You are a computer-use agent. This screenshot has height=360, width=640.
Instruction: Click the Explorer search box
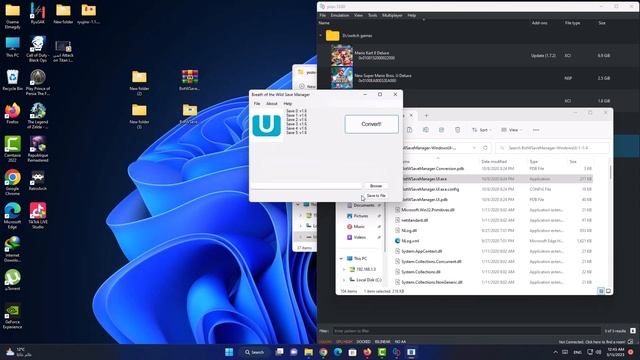pyautogui.click(x=552, y=148)
